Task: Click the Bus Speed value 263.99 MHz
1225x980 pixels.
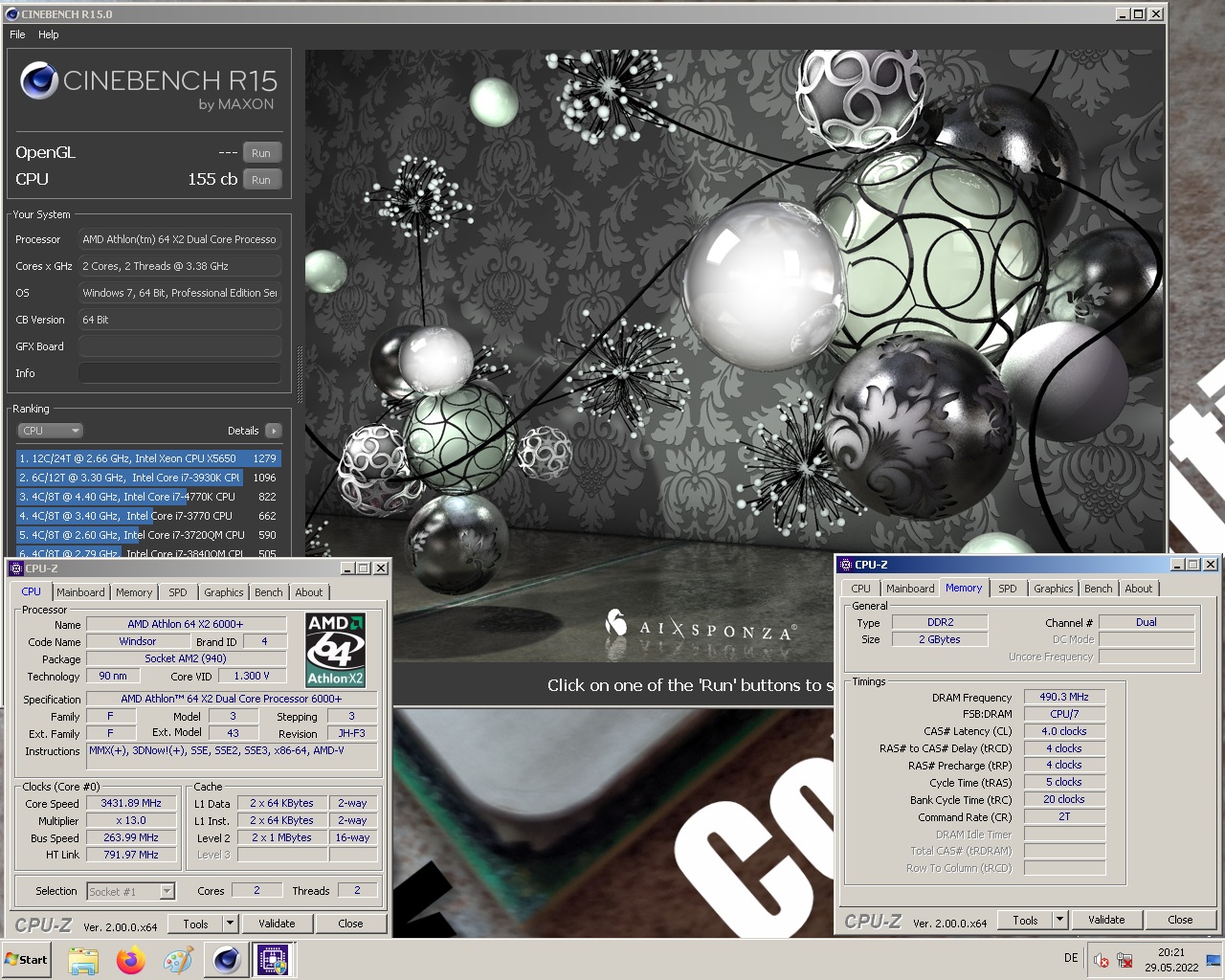Action: [x=131, y=838]
